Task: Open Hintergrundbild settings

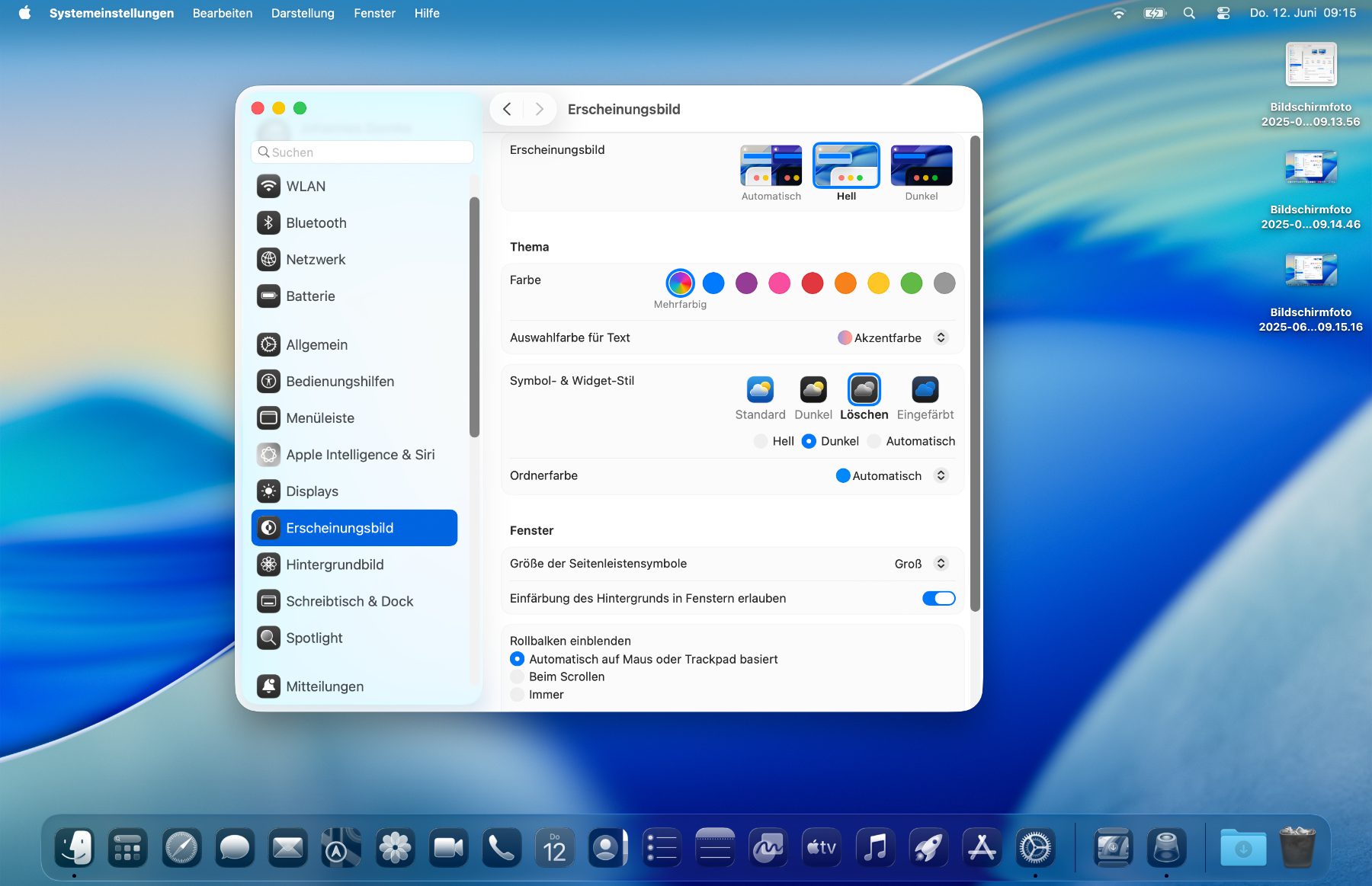Action: (335, 565)
